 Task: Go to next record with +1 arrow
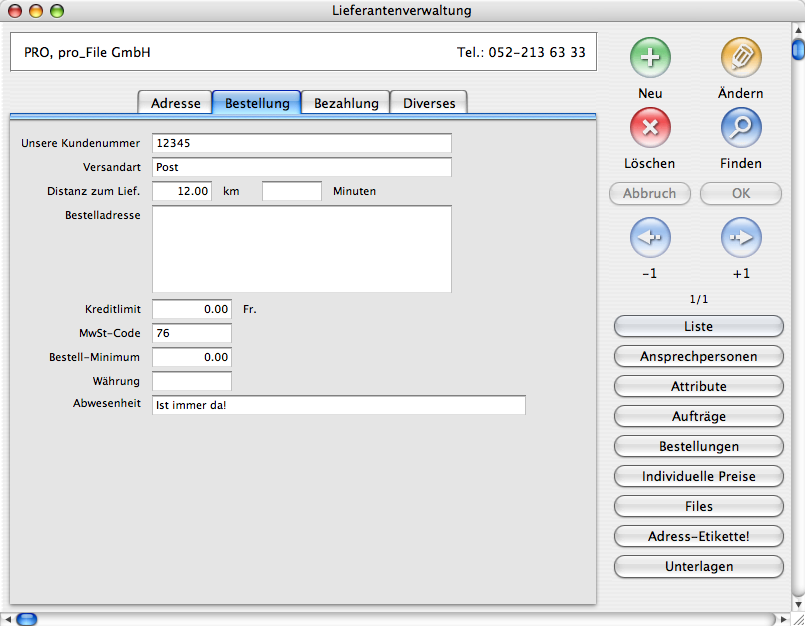click(x=741, y=238)
